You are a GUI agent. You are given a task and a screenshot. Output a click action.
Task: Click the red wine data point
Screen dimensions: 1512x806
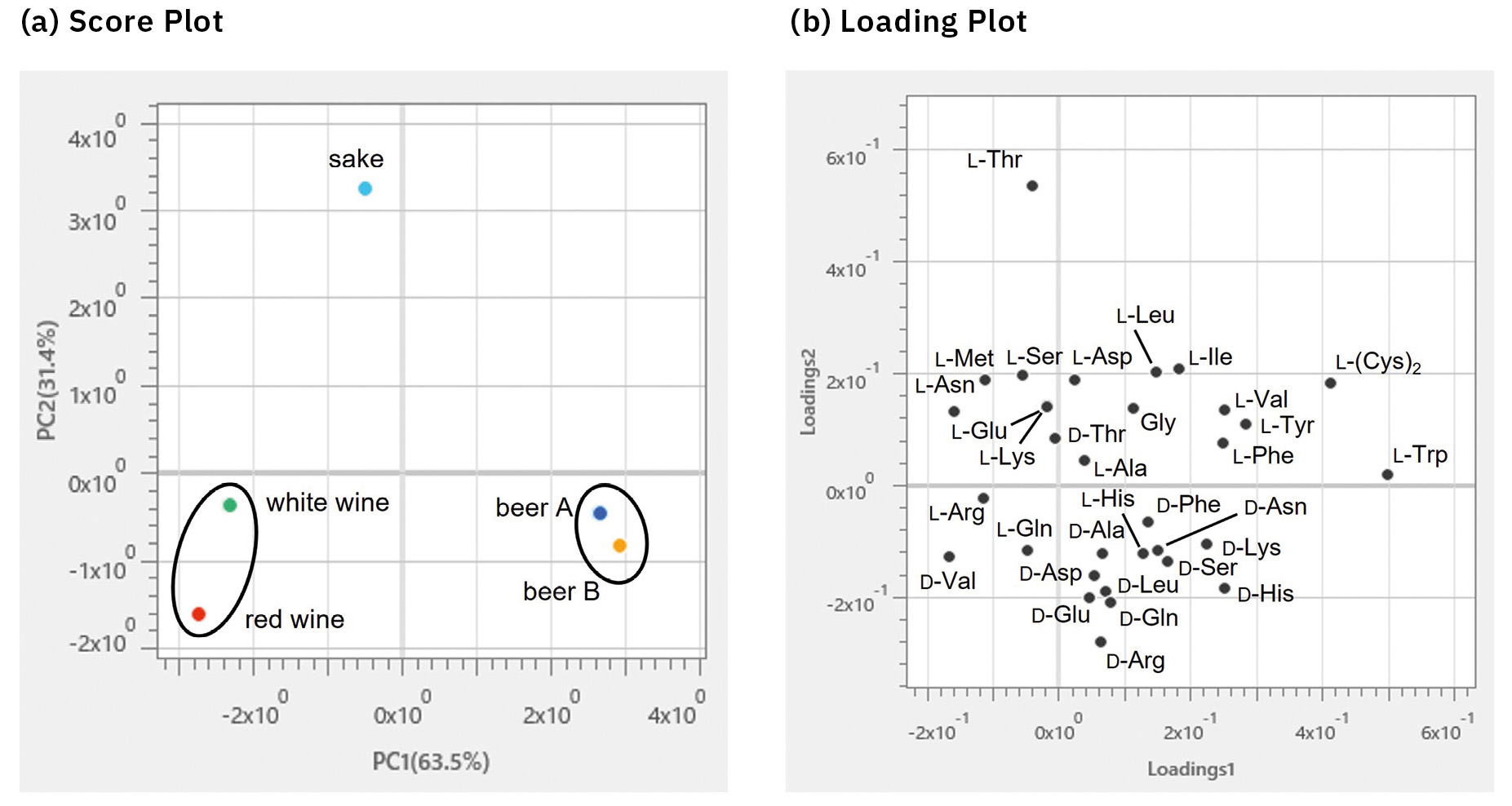click(x=198, y=613)
